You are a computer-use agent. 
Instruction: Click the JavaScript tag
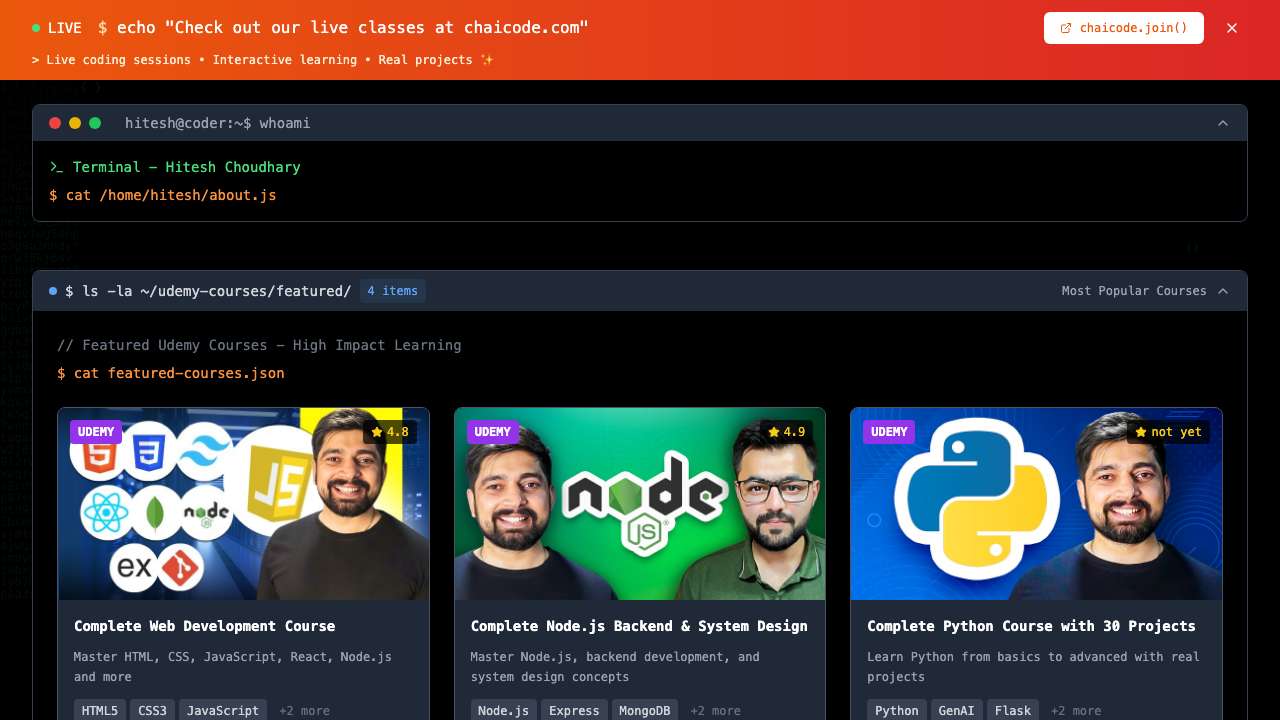(x=223, y=710)
